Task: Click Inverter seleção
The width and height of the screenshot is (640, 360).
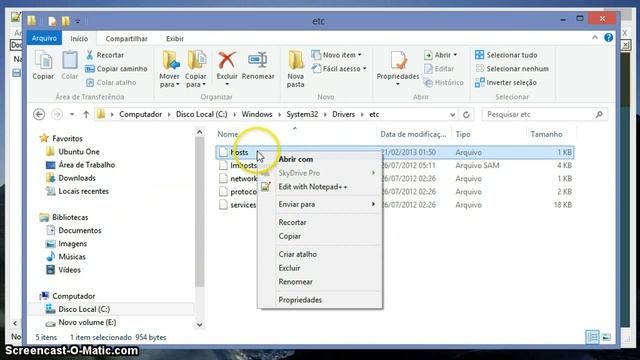Action: coord(506,82)
